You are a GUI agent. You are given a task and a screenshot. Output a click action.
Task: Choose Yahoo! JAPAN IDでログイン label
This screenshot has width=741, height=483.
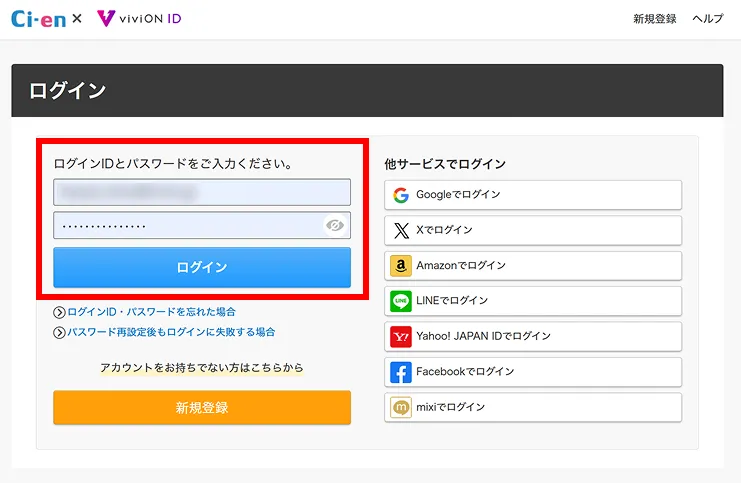click(483, 336)
